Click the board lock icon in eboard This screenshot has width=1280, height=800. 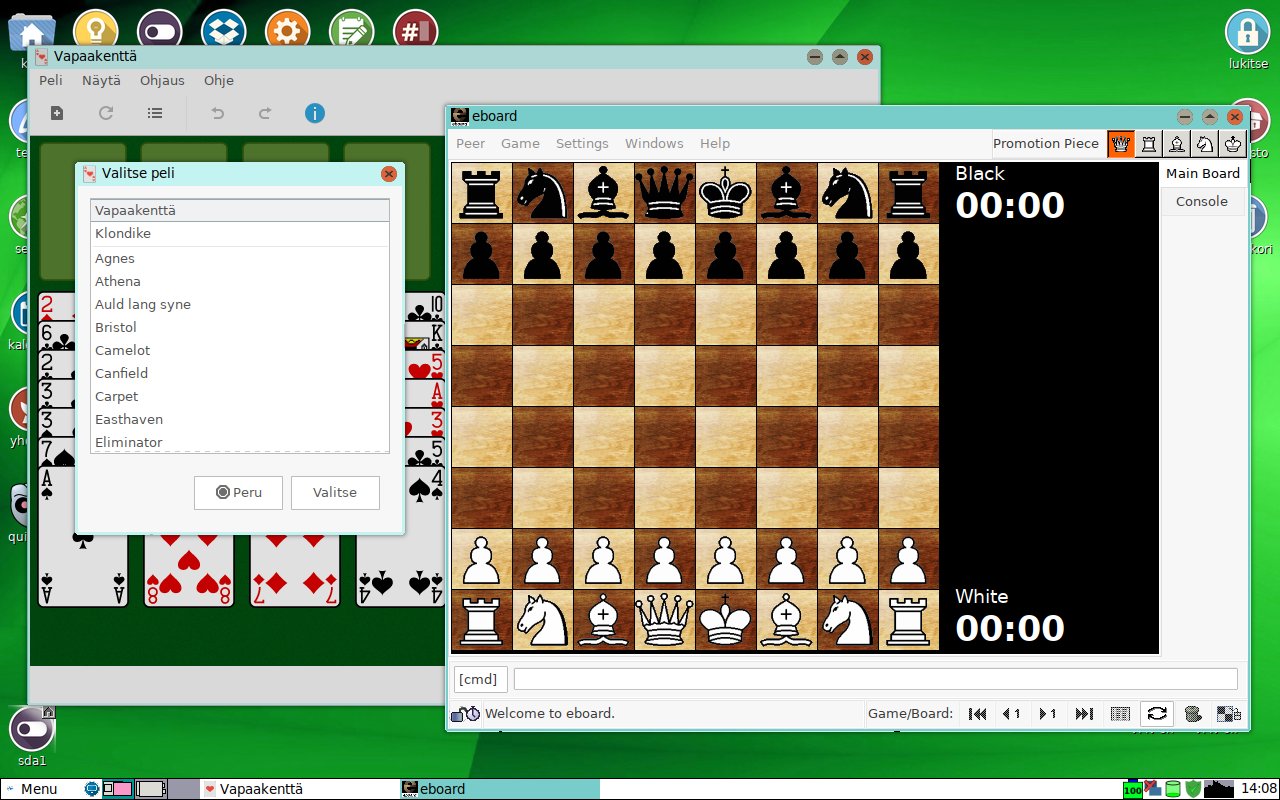pyautogui.click(x=1228, y=713)
